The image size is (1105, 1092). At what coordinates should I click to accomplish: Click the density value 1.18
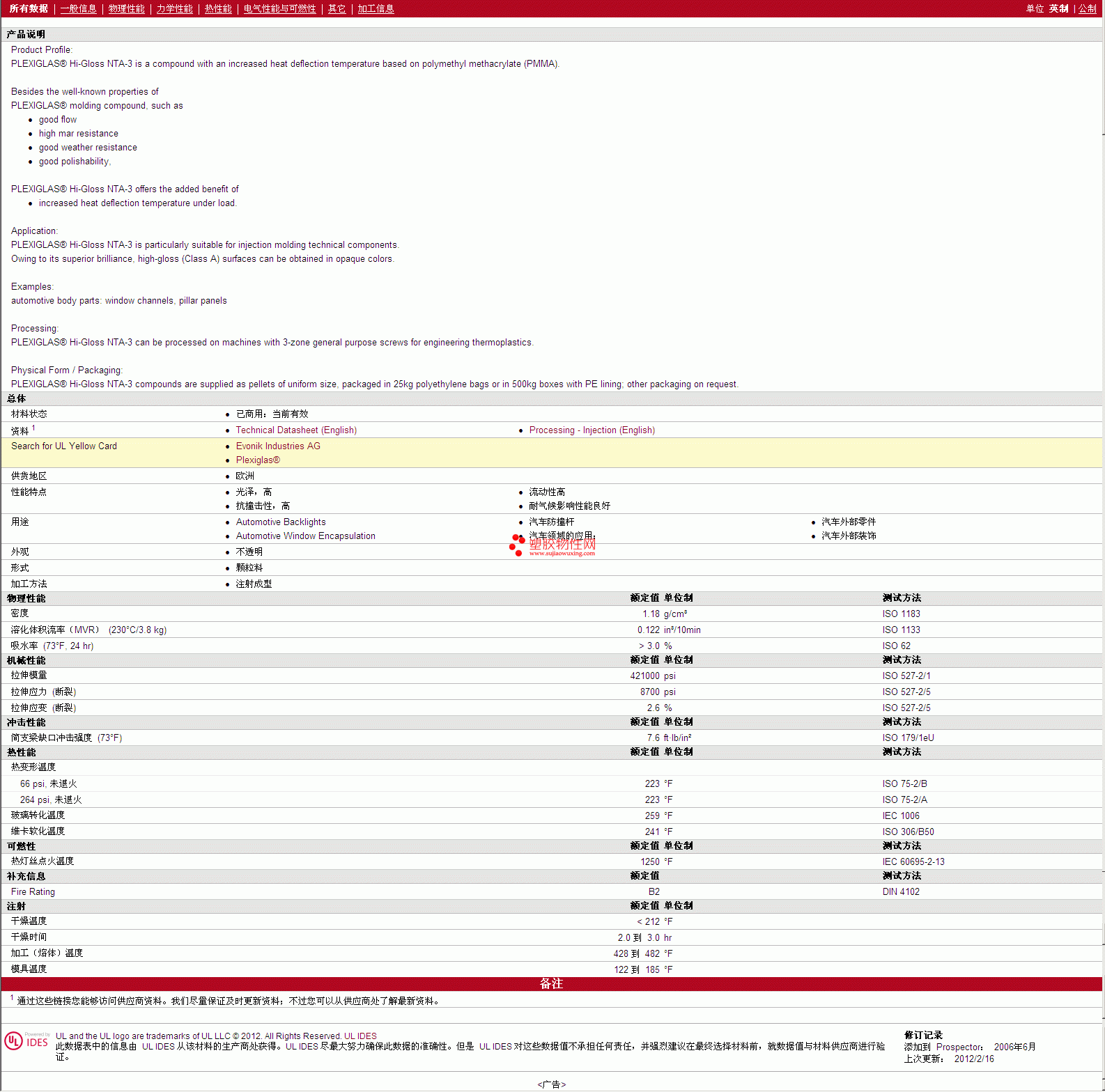(x=651, y=614)
